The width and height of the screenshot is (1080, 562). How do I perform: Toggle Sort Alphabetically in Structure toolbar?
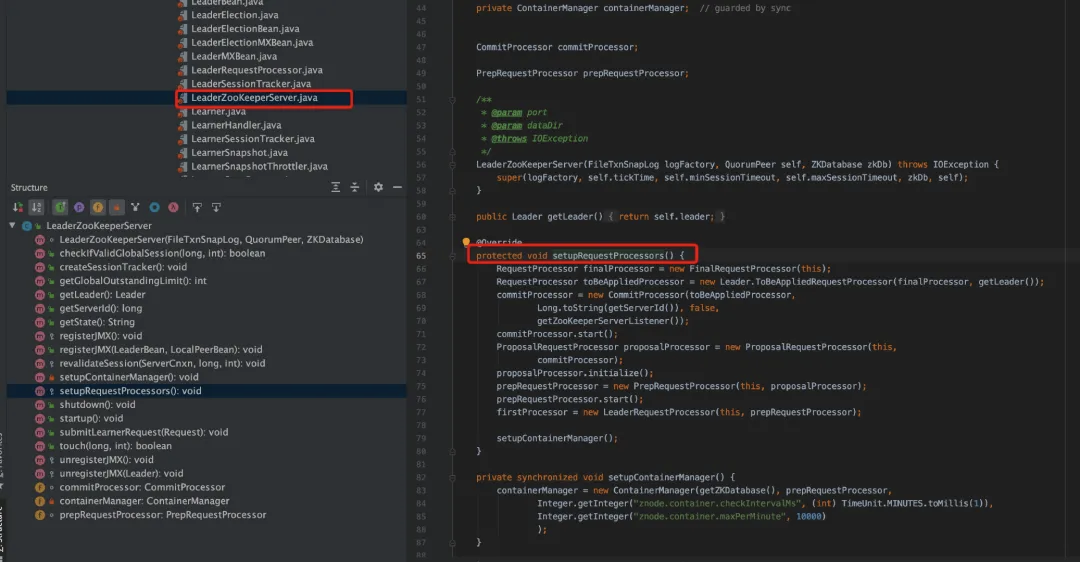tap(37, 207)
